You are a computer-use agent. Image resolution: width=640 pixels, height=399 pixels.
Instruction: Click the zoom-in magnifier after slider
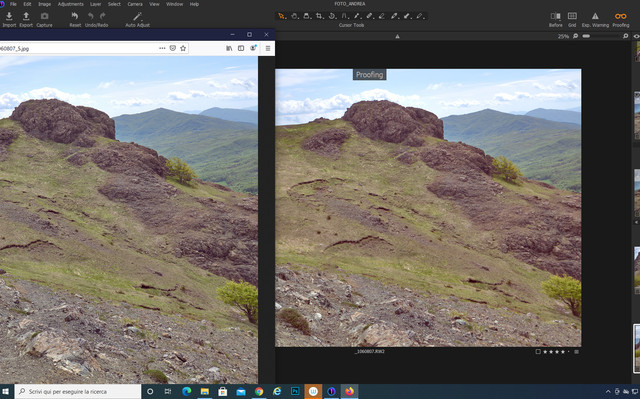click(x=625, y=36)
